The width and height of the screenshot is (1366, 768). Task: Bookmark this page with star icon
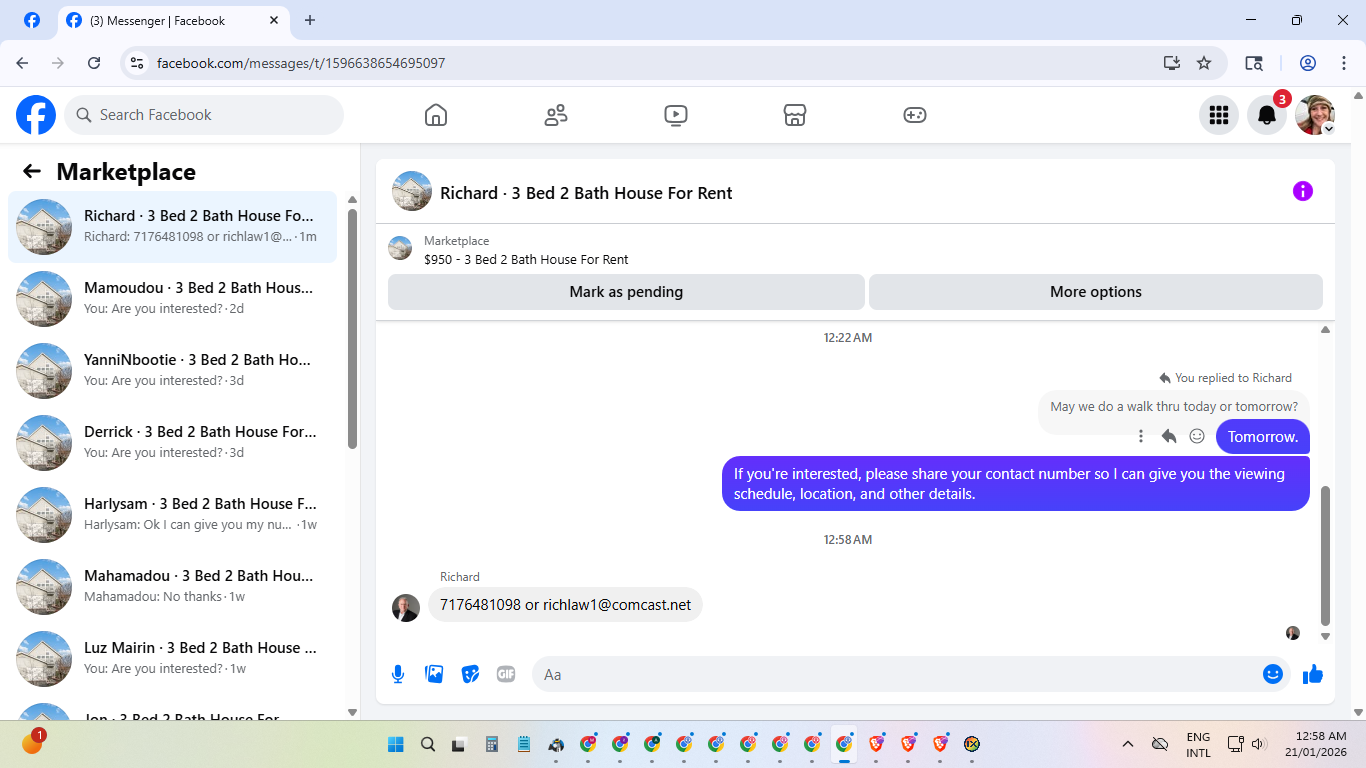[x=1204, y=63]
